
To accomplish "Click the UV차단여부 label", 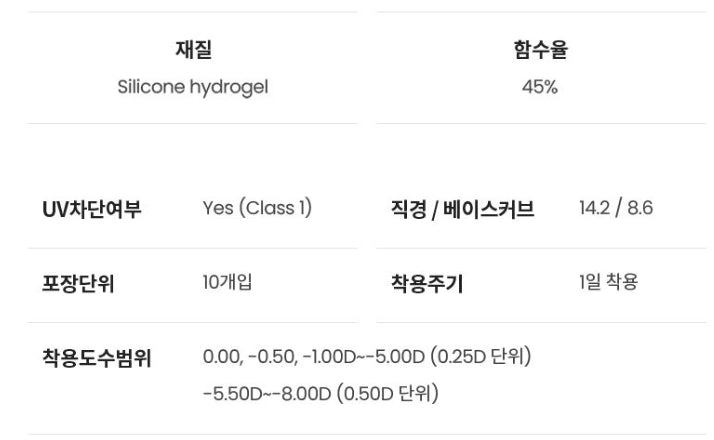I will (x=91, y=209).
